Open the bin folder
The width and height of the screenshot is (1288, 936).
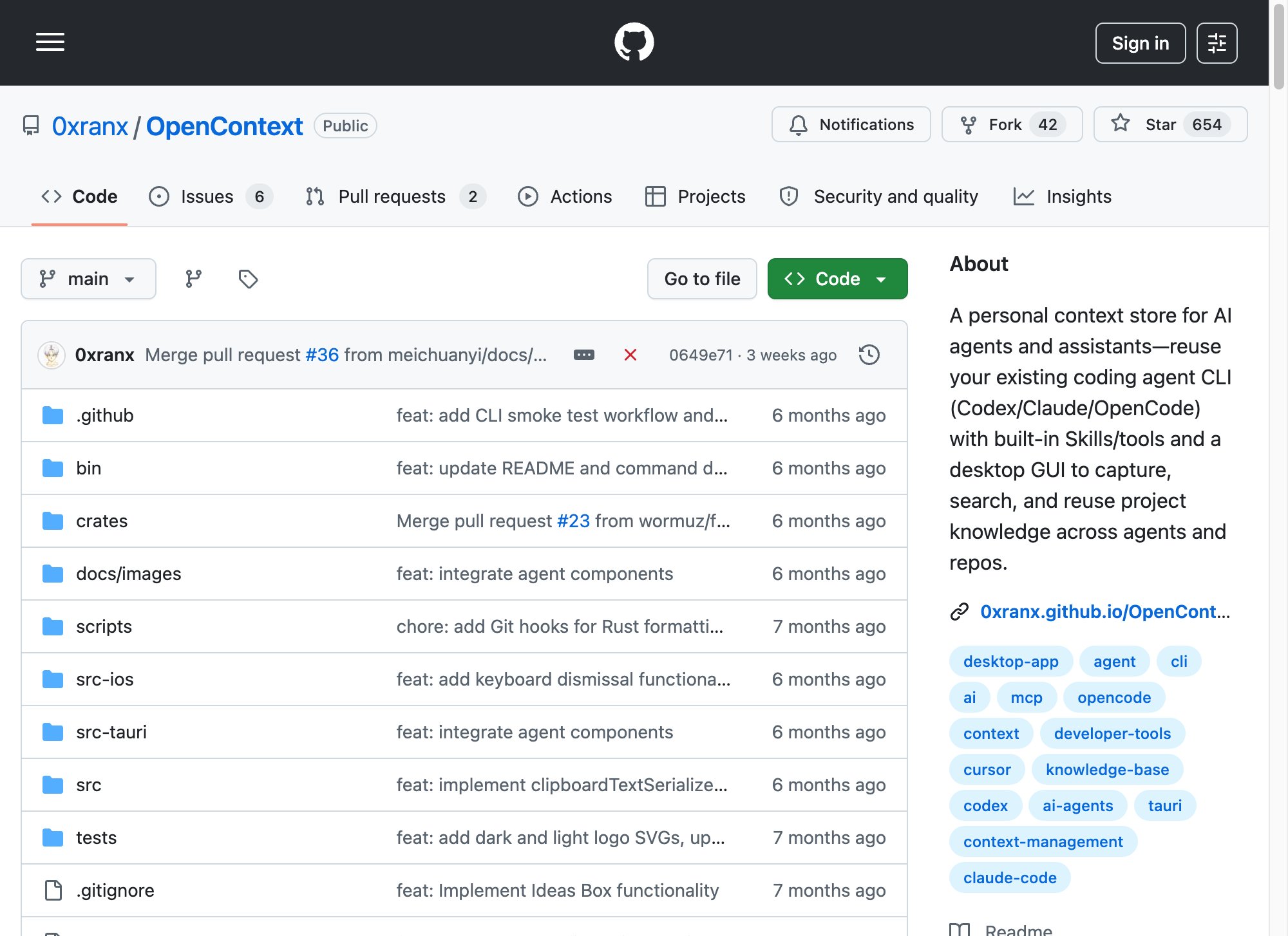click(x=89, y=468)
